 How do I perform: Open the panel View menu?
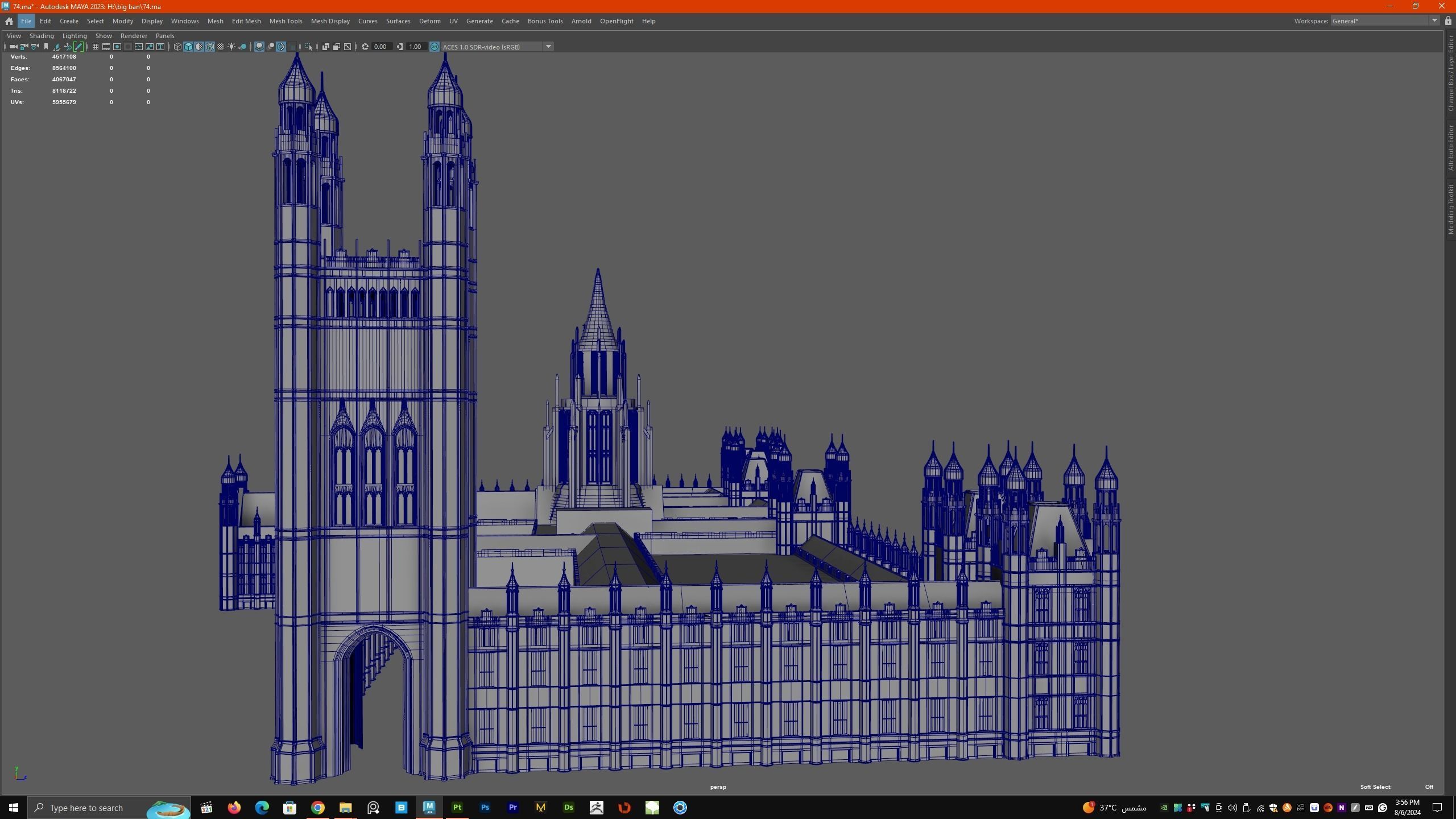14,36
